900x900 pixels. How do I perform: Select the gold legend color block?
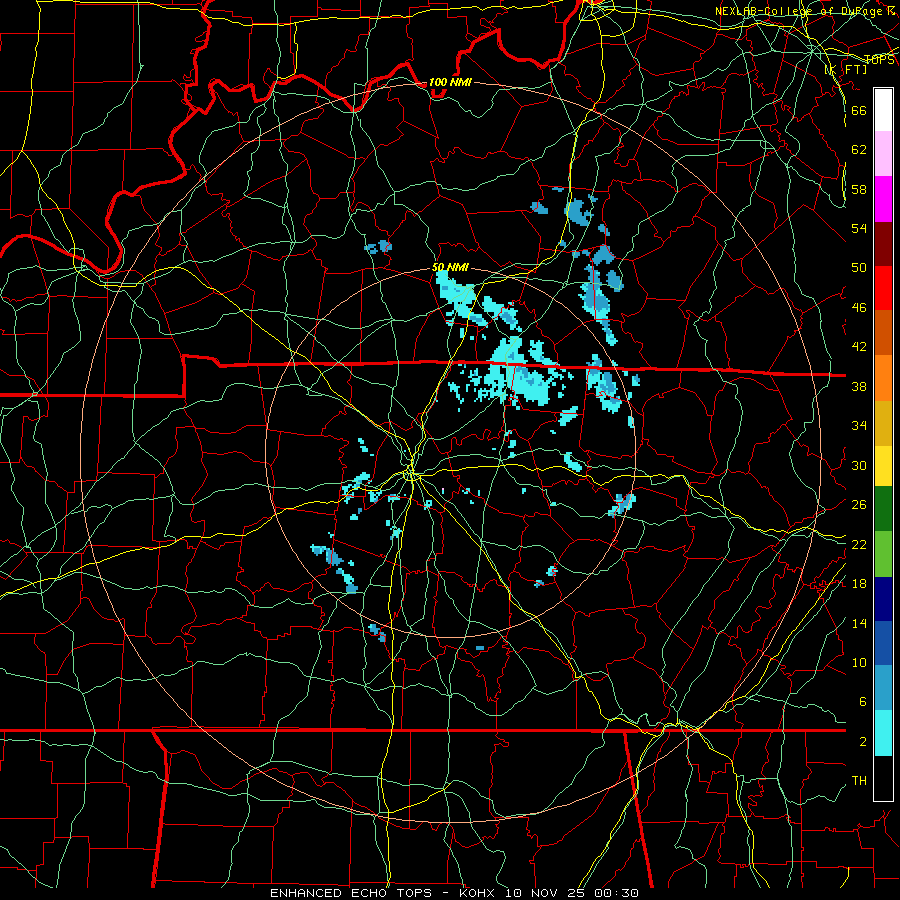point(883,423)
